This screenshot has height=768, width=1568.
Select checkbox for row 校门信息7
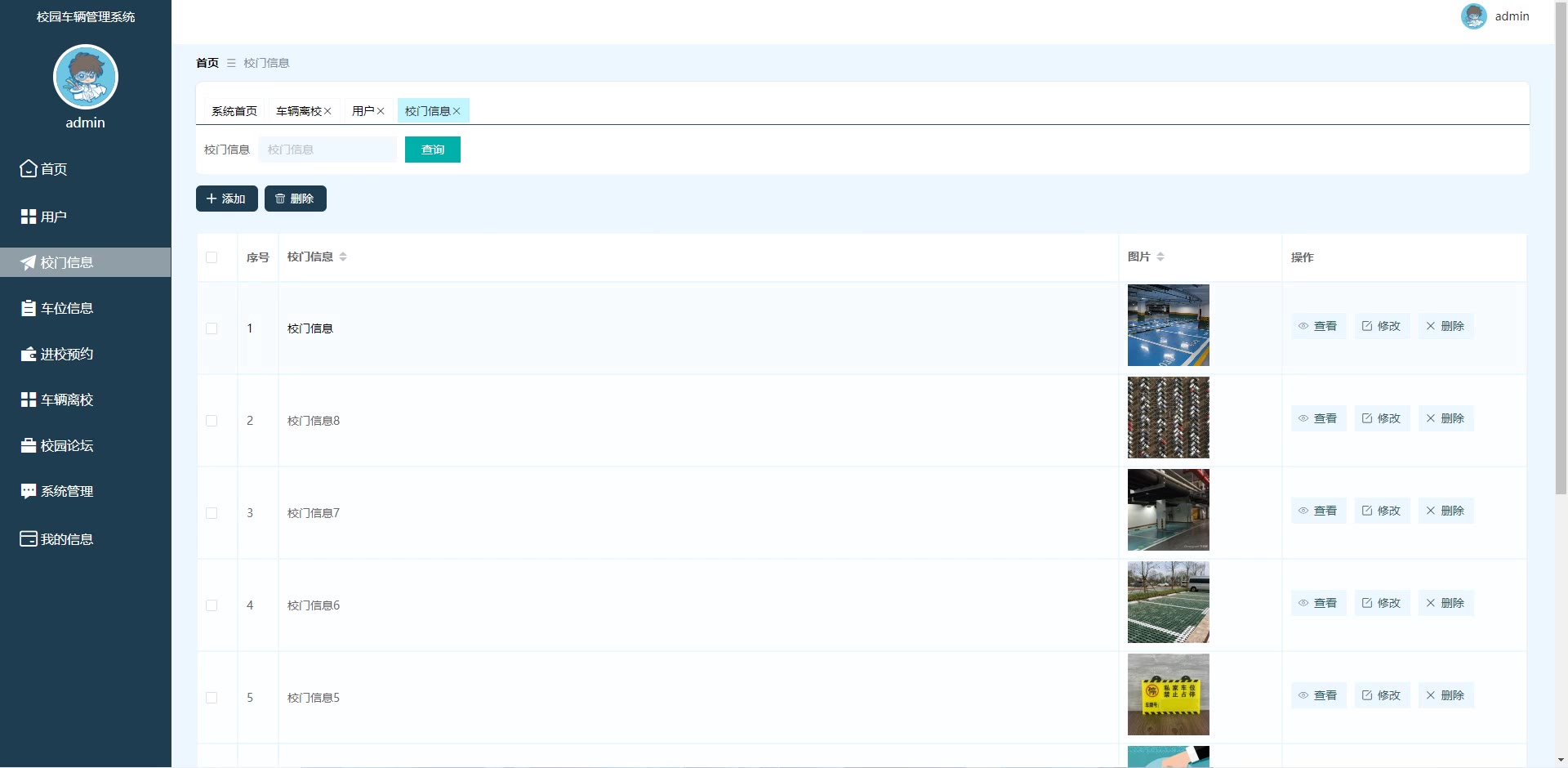pyautogui.click(x=212, y=513)
